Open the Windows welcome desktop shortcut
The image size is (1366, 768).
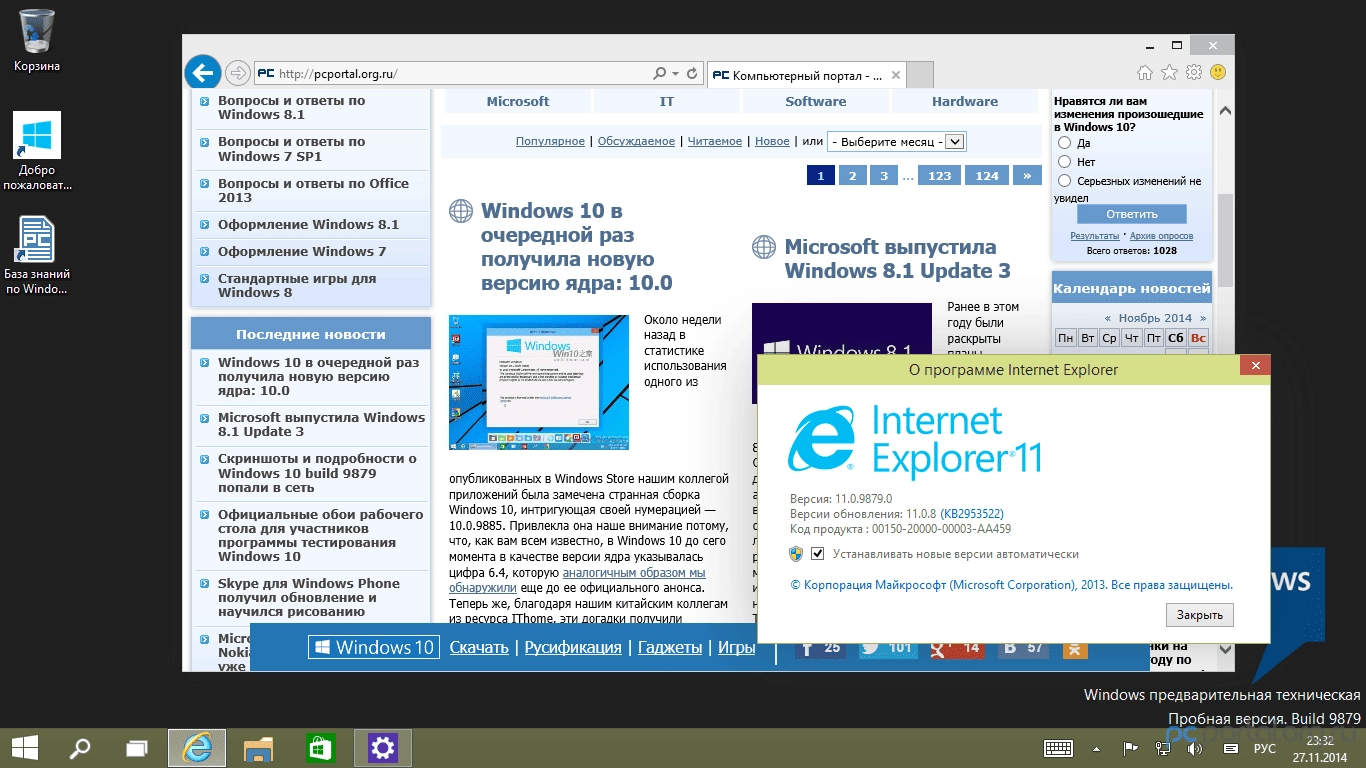pyautogui.click(x=37, y=151)
